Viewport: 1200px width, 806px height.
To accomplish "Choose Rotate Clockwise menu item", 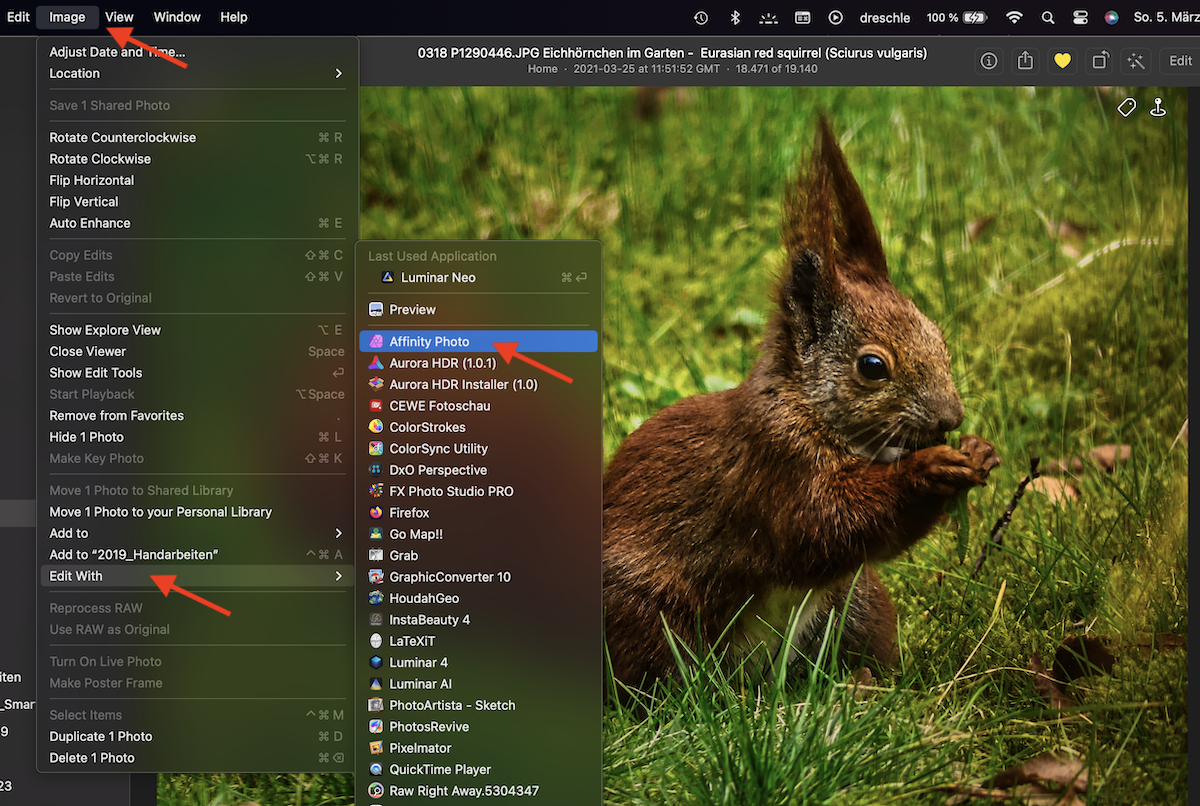I will pyautogui.click(x=100, y=159).
